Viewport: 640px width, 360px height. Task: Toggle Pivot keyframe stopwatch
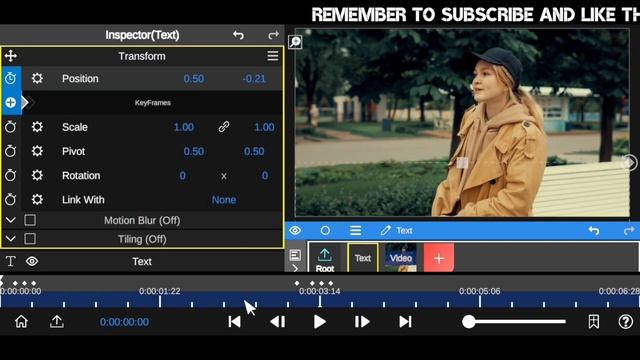point(11,151)
